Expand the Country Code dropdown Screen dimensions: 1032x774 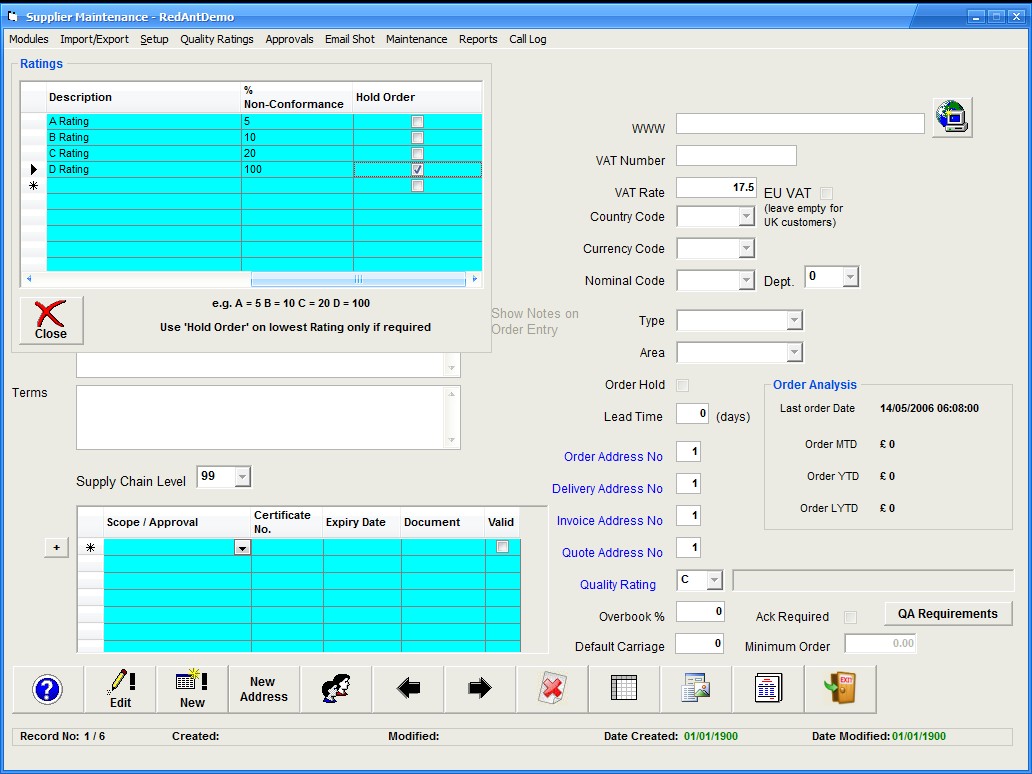[x=746, y=217]
